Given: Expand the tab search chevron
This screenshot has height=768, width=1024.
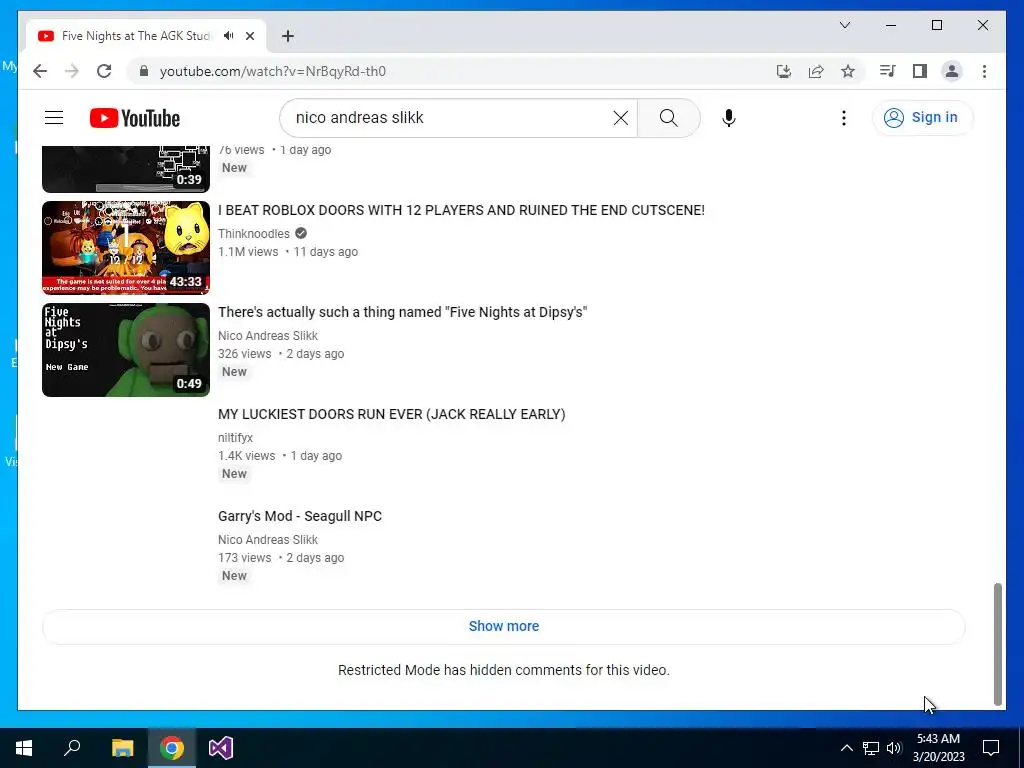Looking at the screenshot, I should pos(844,25).
